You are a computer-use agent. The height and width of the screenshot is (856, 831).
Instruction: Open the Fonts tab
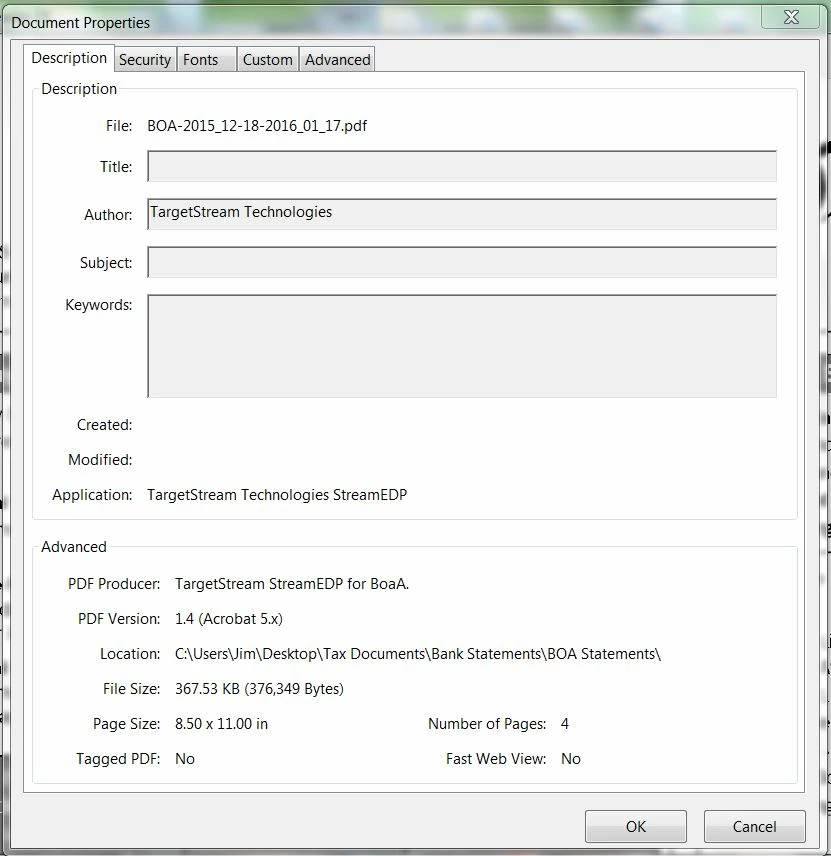206,60
